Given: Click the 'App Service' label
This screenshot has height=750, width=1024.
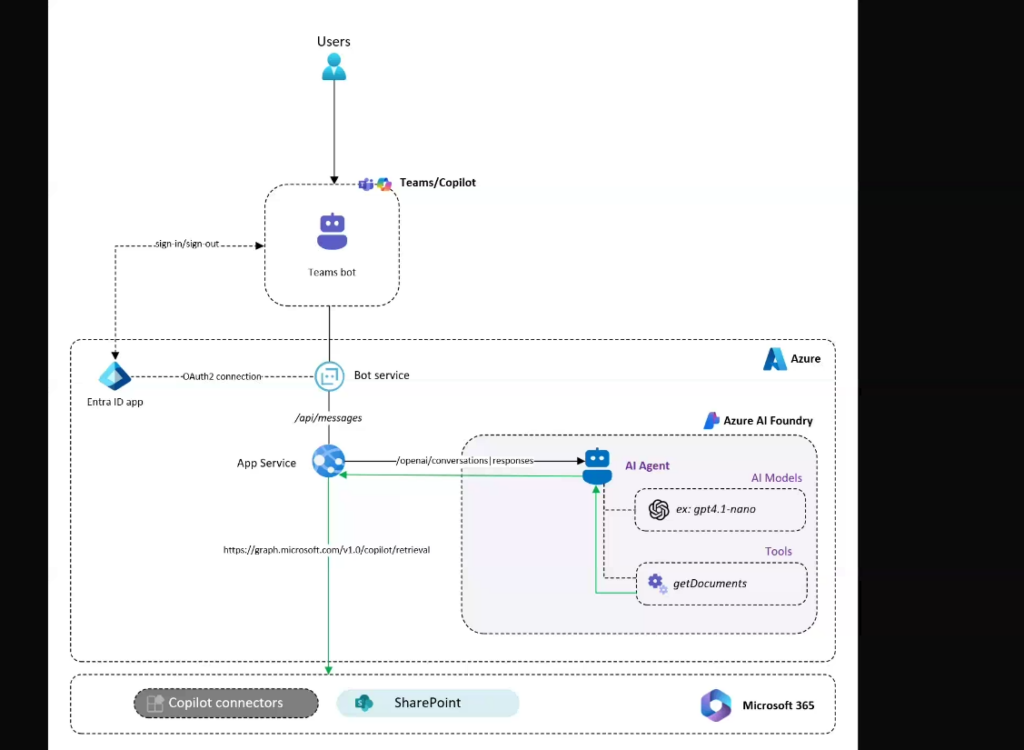Looking at the screenshot, I should (266, 463).
